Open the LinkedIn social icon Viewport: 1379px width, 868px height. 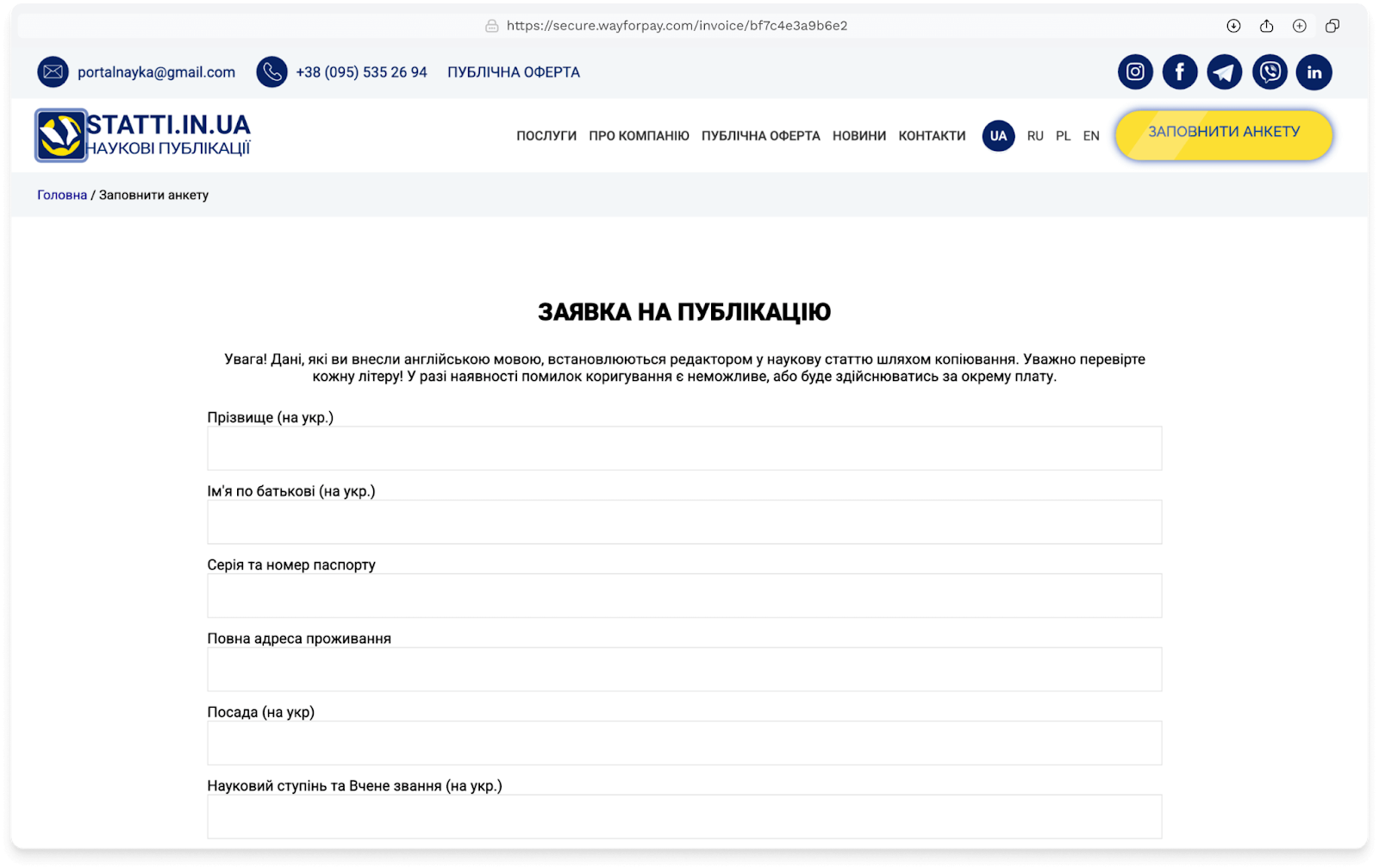[1314, 72]
